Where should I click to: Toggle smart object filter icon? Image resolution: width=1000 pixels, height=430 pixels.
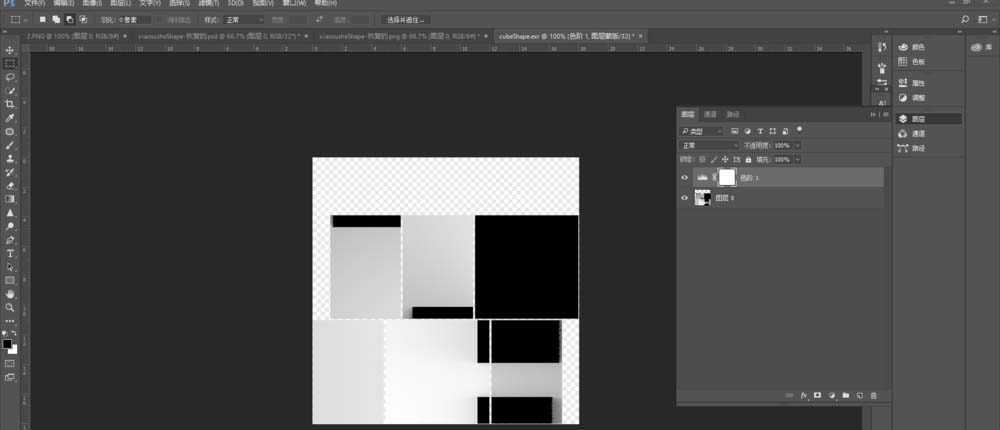click(785, 131)
